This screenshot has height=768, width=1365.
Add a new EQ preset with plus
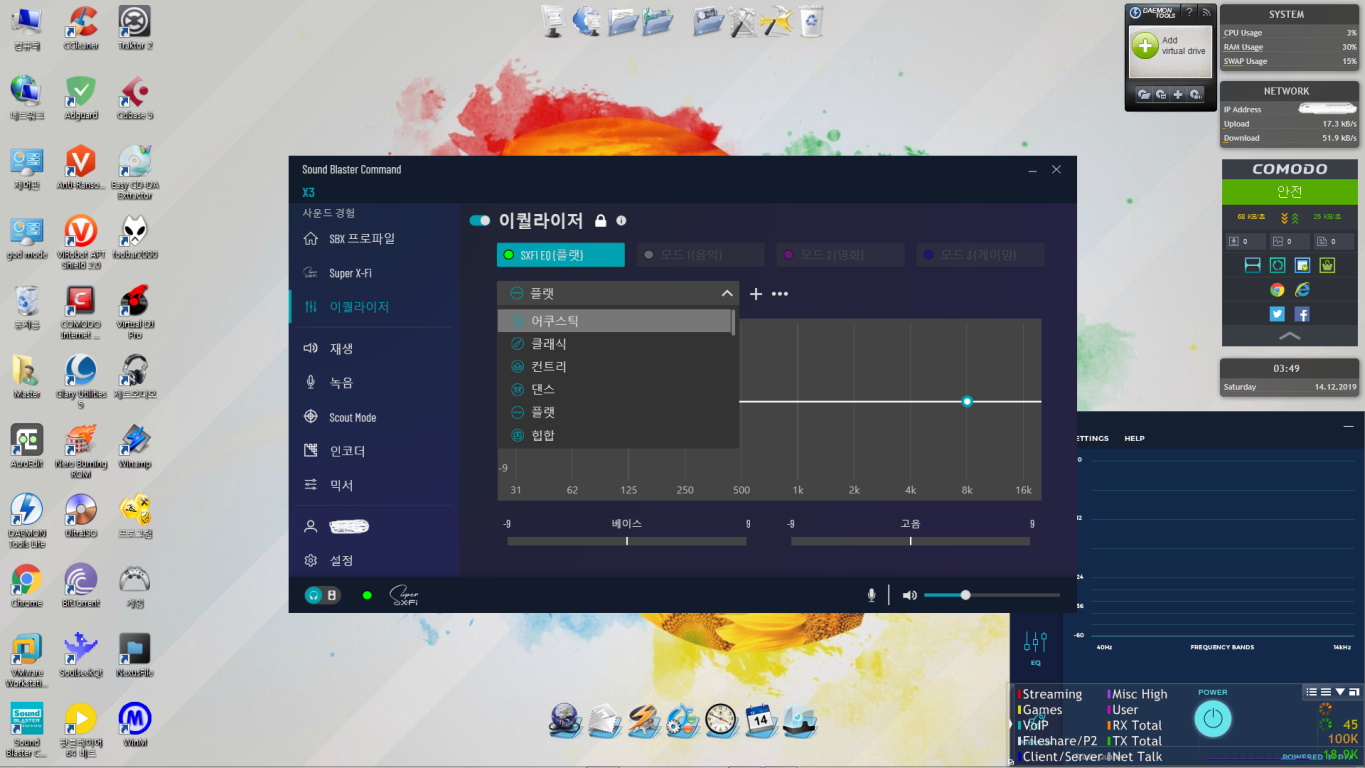pos(756,294)
